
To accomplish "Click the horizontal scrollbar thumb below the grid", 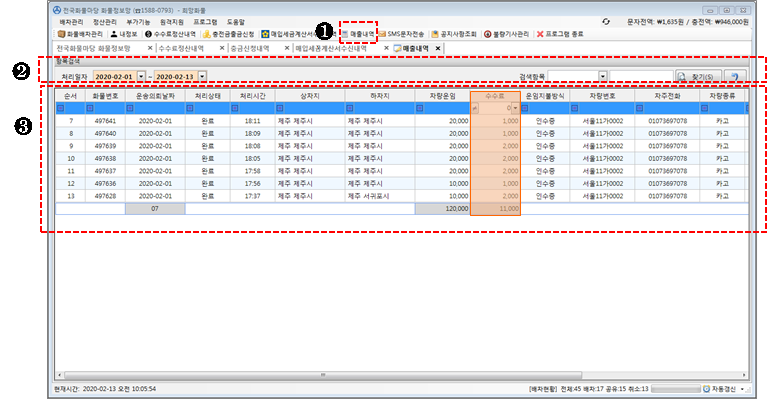I will (323, 375).
